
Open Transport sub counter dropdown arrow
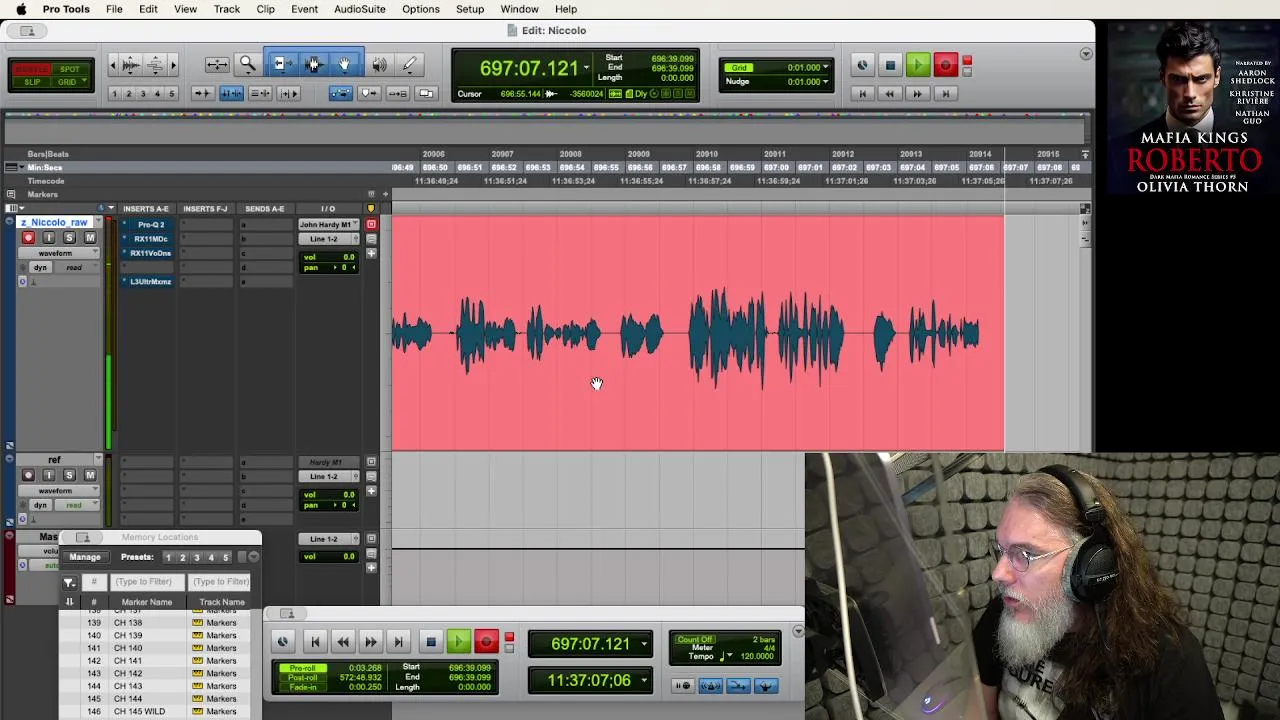[x=644, y=681]
